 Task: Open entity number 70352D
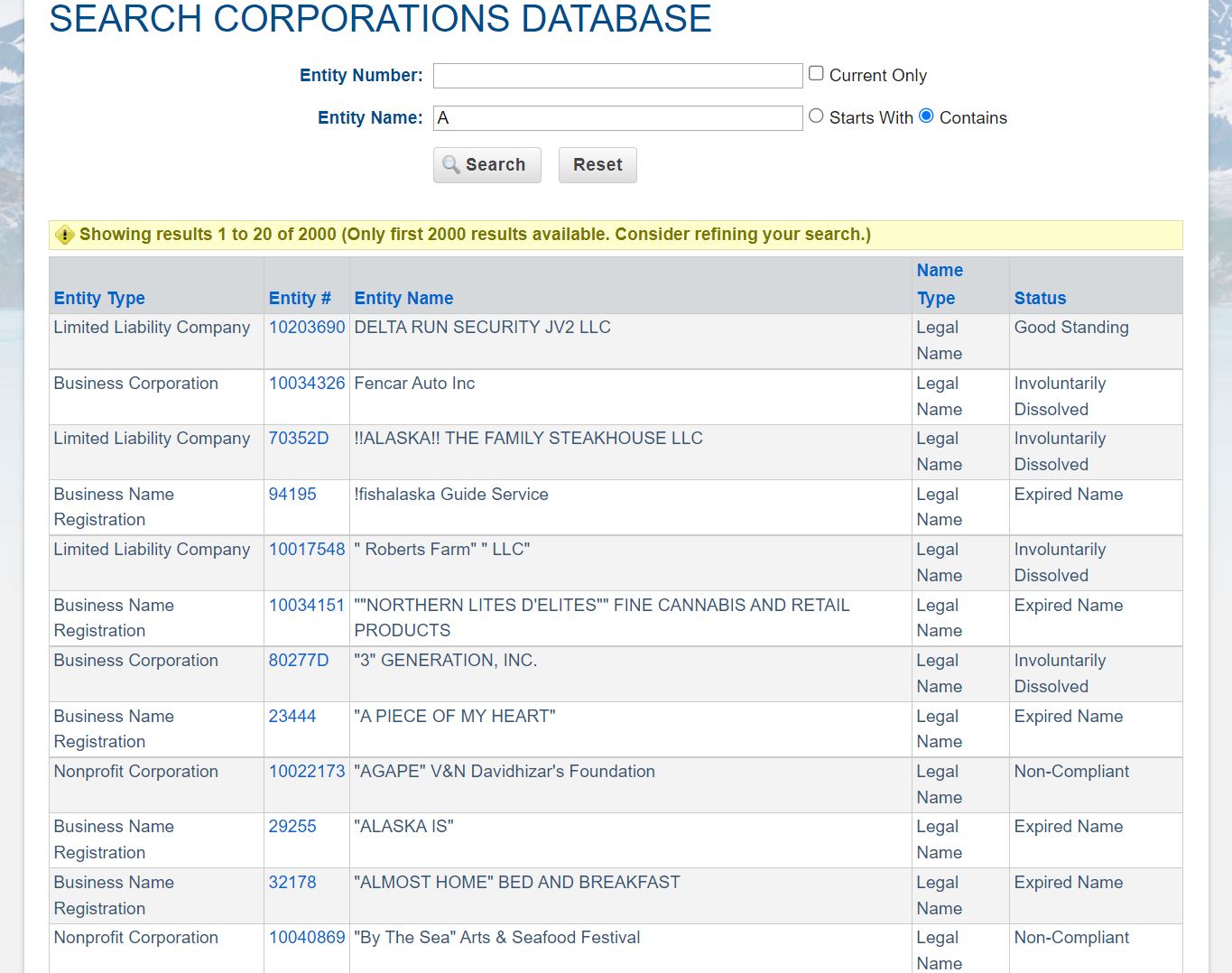coord(299,439)
